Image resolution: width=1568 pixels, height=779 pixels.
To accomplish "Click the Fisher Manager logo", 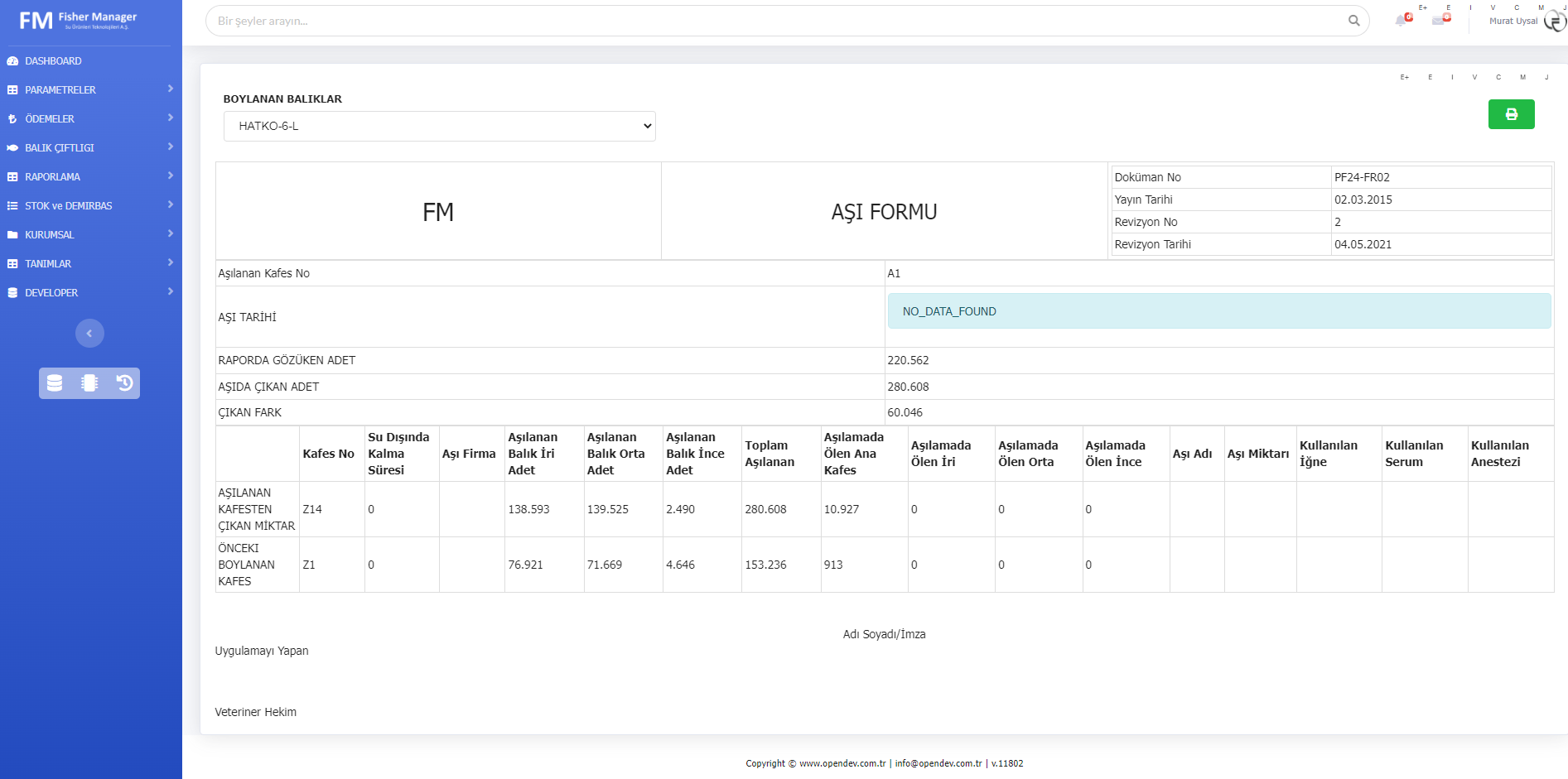I will pos(78,20).
